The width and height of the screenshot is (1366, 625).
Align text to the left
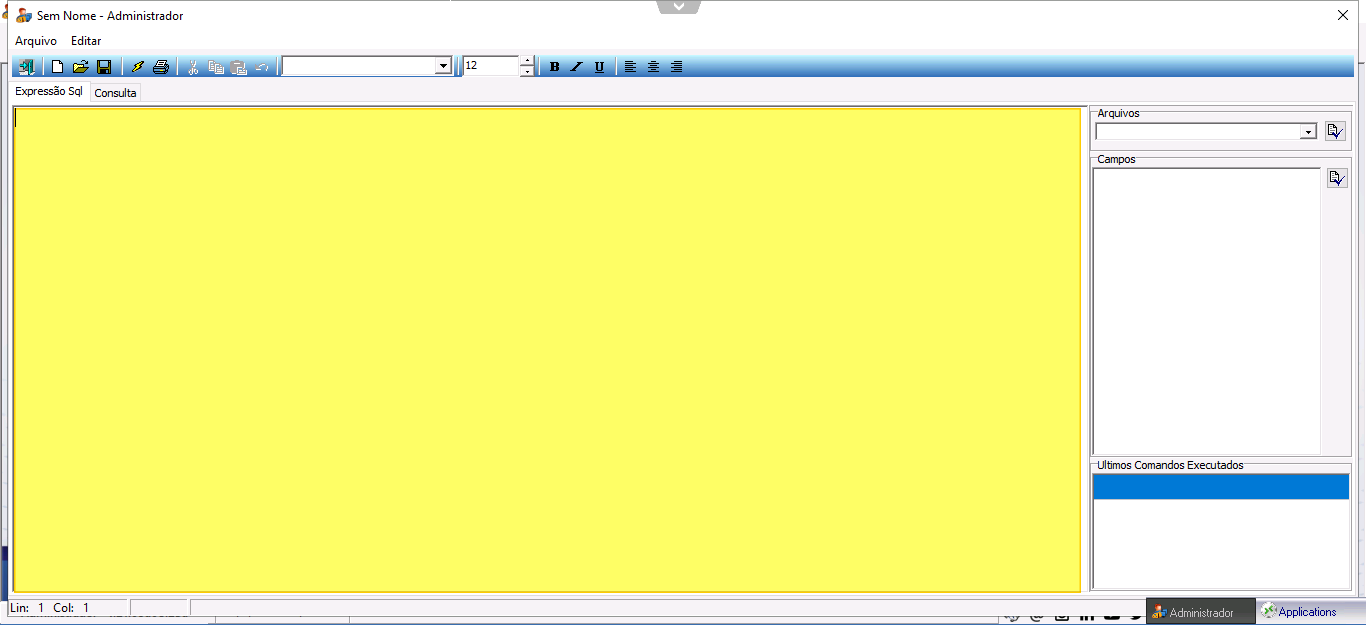(x=630, y=67)
